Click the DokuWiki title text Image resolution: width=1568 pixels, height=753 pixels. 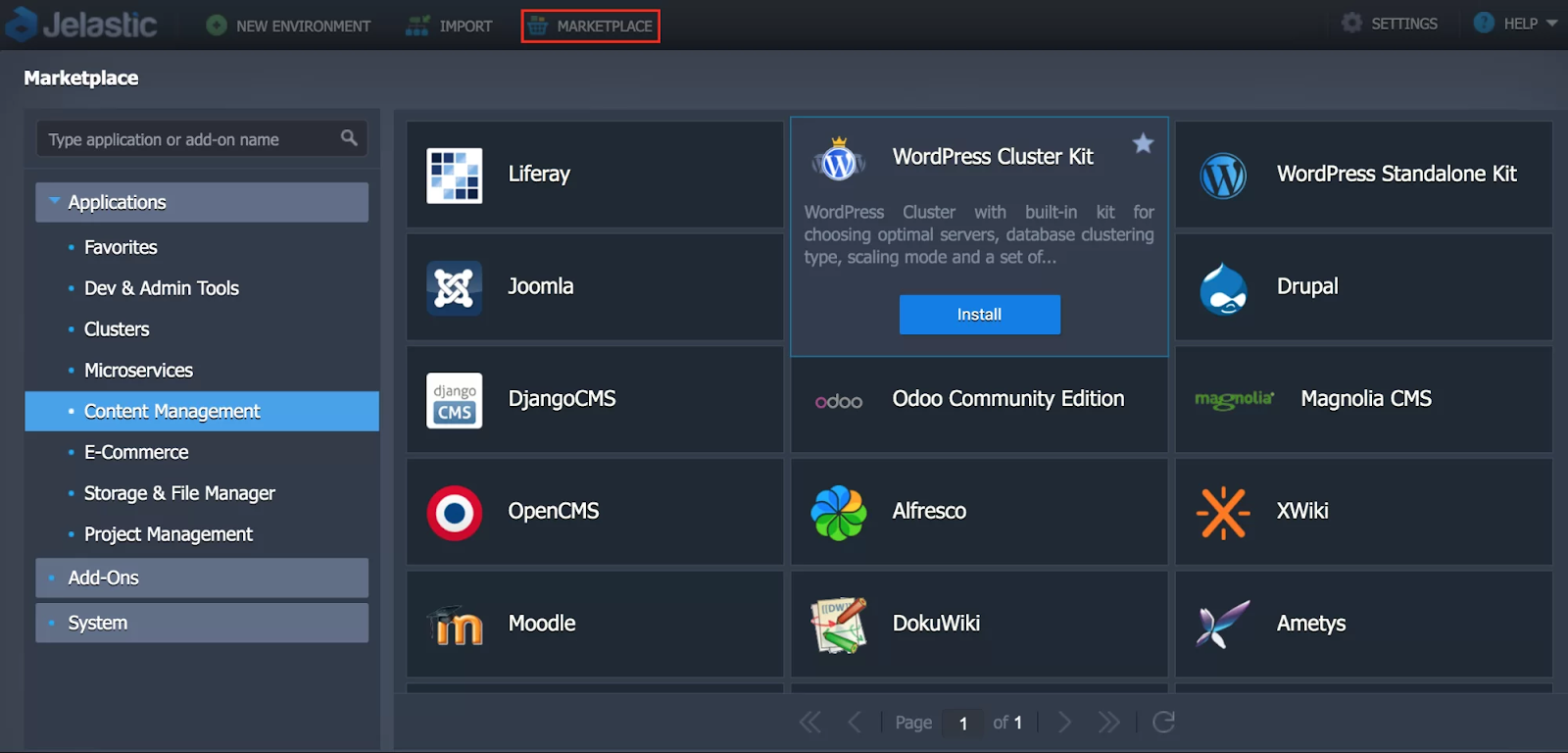tap(936, 624)
